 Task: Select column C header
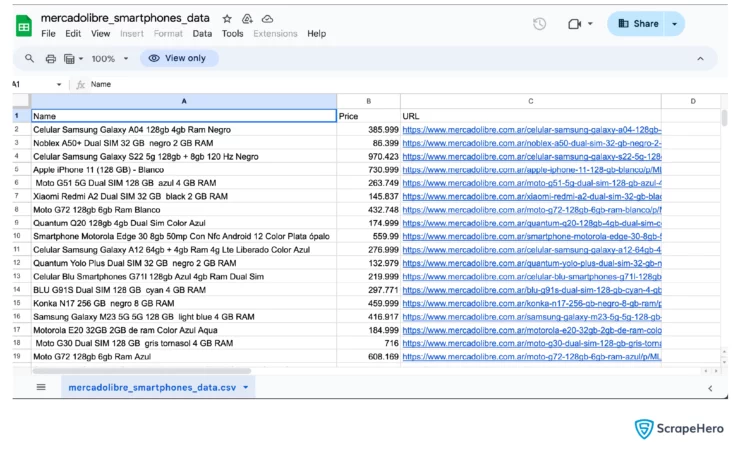point(530,101)
